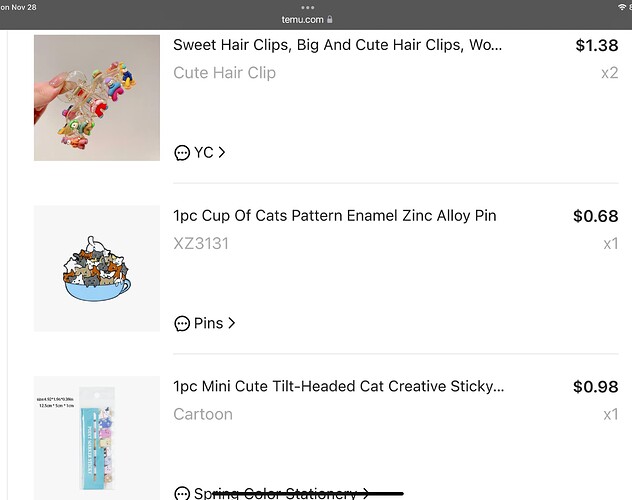Tap the cat sticky notes product thumbnail

97,438
